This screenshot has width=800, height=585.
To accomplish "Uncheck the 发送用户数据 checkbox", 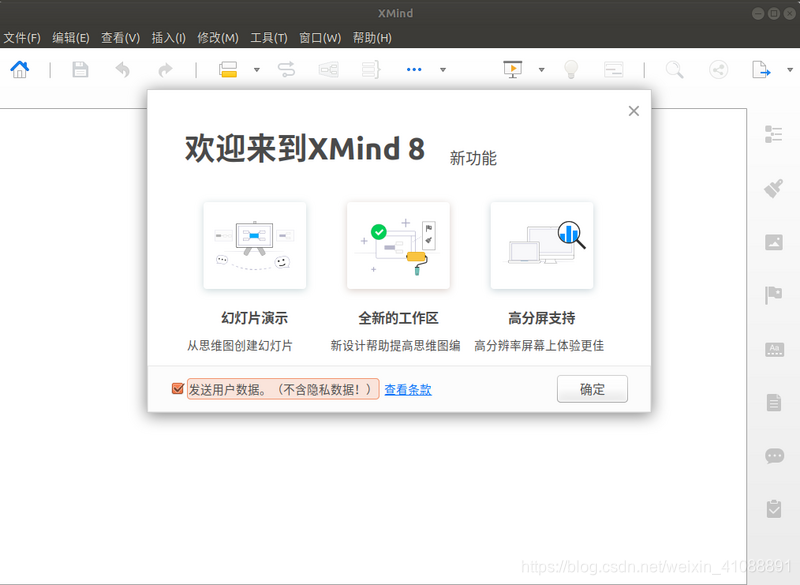I will [x=178, y=389].
